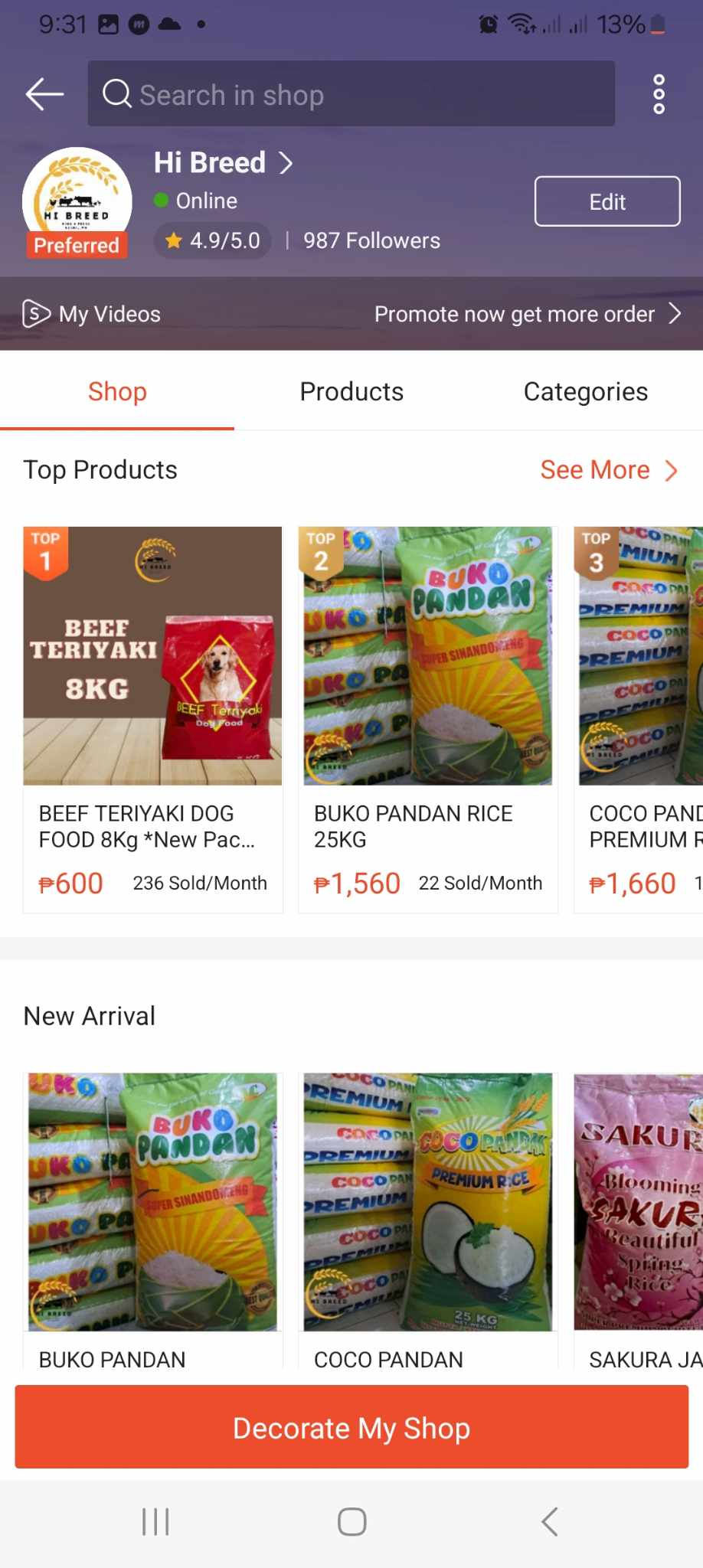703x1568 pixels.
Task: Open Beef Teriyaki Dog Food 8KG product
Action: click(x=152, y=718)
